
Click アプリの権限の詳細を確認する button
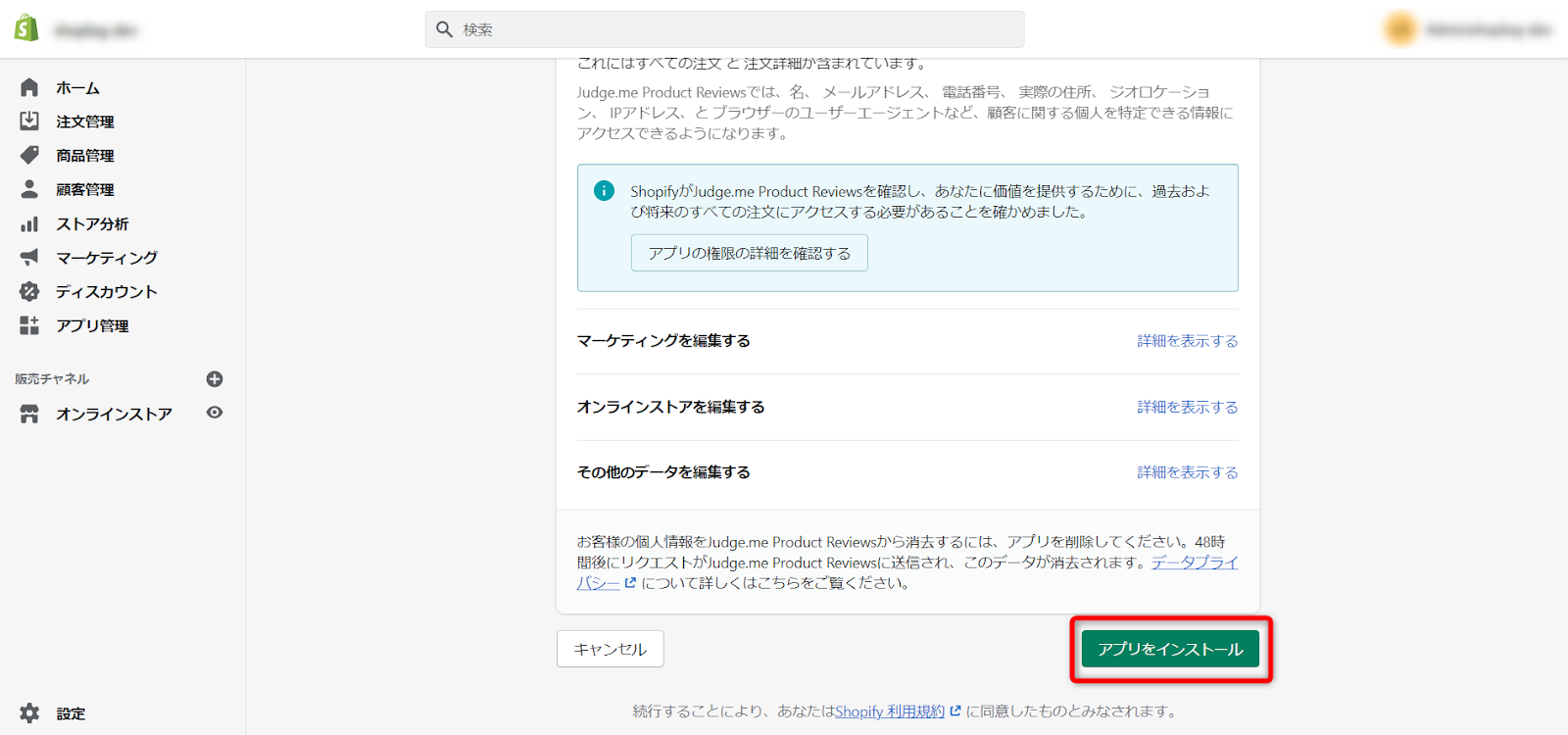click(x=749, y=253)
